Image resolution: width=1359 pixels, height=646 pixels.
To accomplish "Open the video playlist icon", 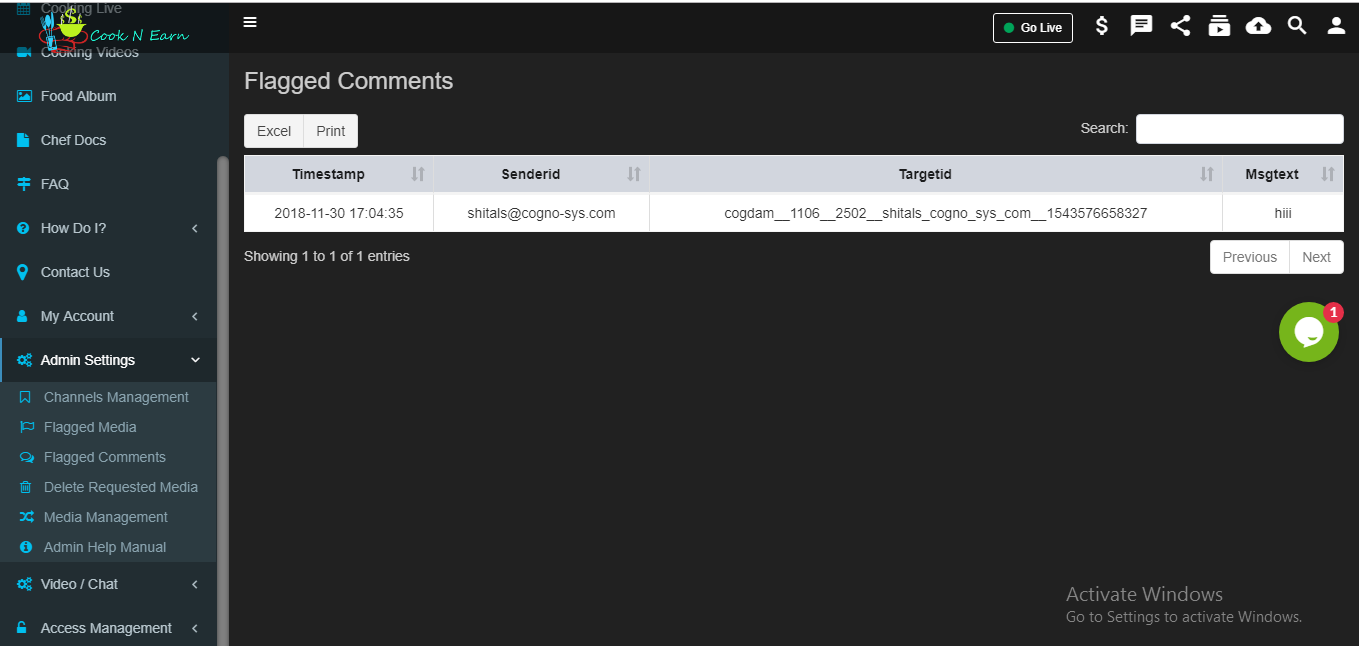I will click(1219, 26).
